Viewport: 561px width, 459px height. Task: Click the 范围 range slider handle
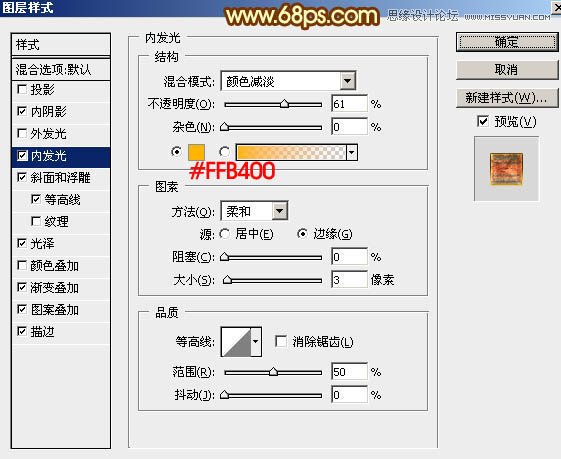273,372
